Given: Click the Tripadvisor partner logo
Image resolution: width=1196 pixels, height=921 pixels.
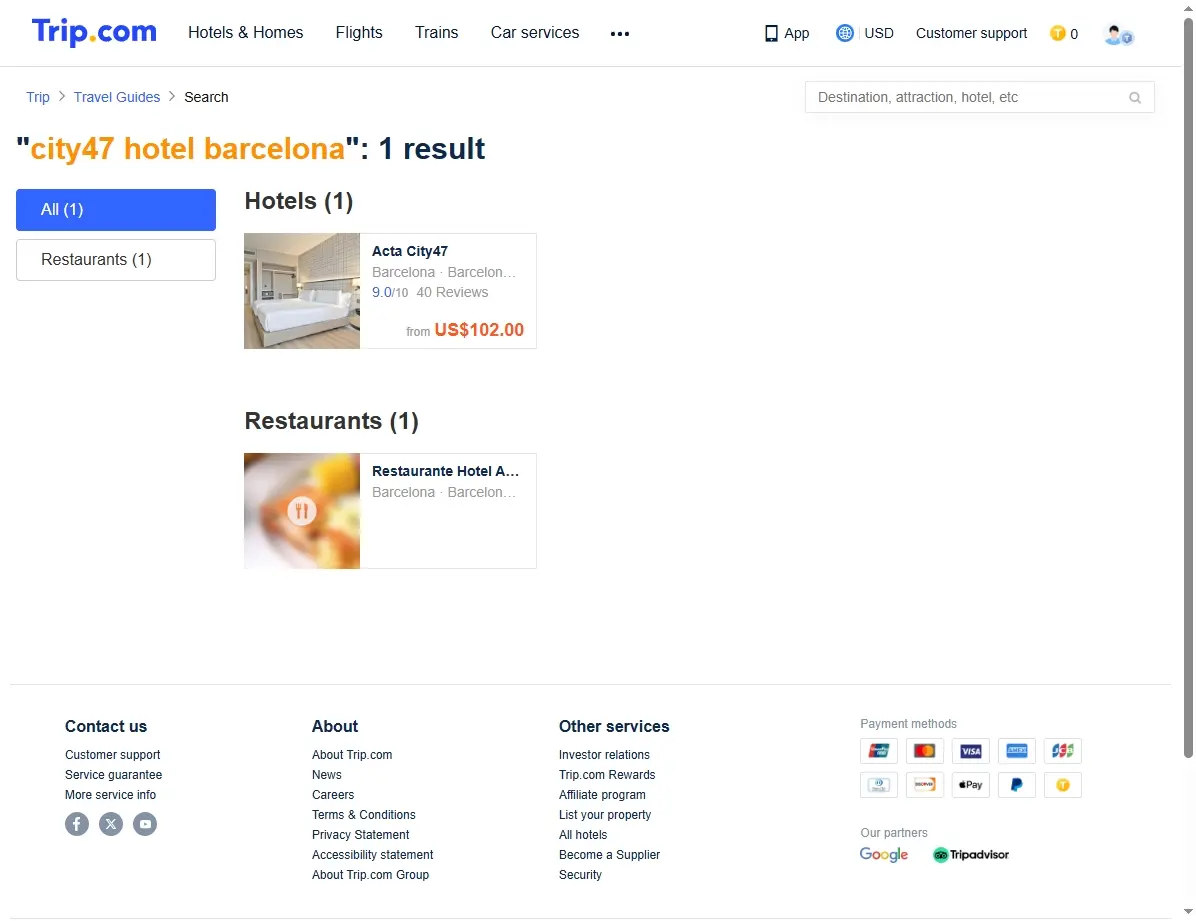Looking at the screenshot, I should click(970, 855).
